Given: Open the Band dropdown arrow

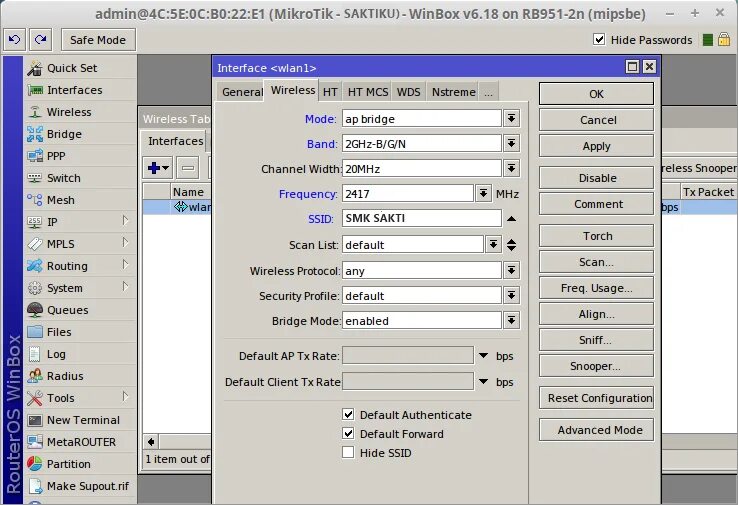Looking at the screenshot, I should pyautogui.click(x=512, y=144).
